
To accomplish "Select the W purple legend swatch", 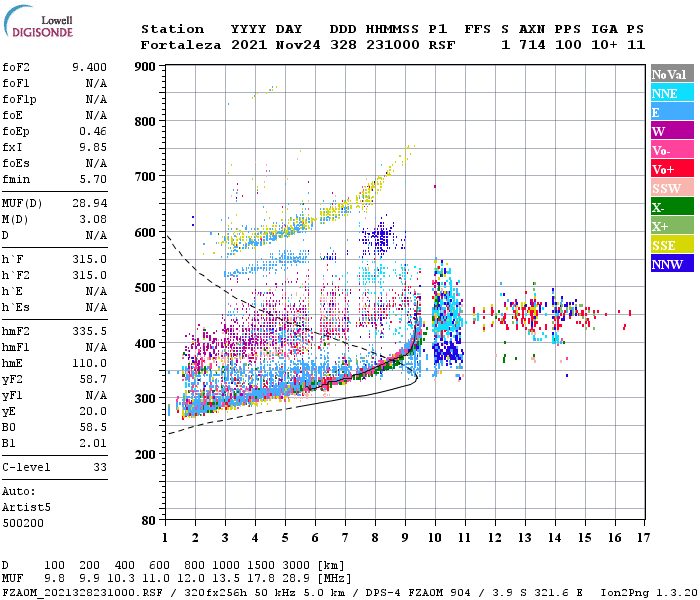I will coord(672,131).
